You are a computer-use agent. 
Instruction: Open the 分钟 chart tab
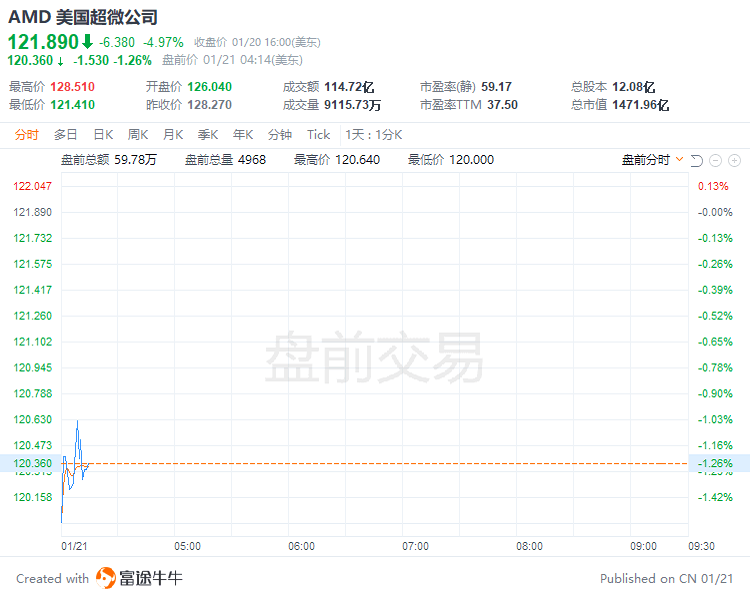[280, 135]
